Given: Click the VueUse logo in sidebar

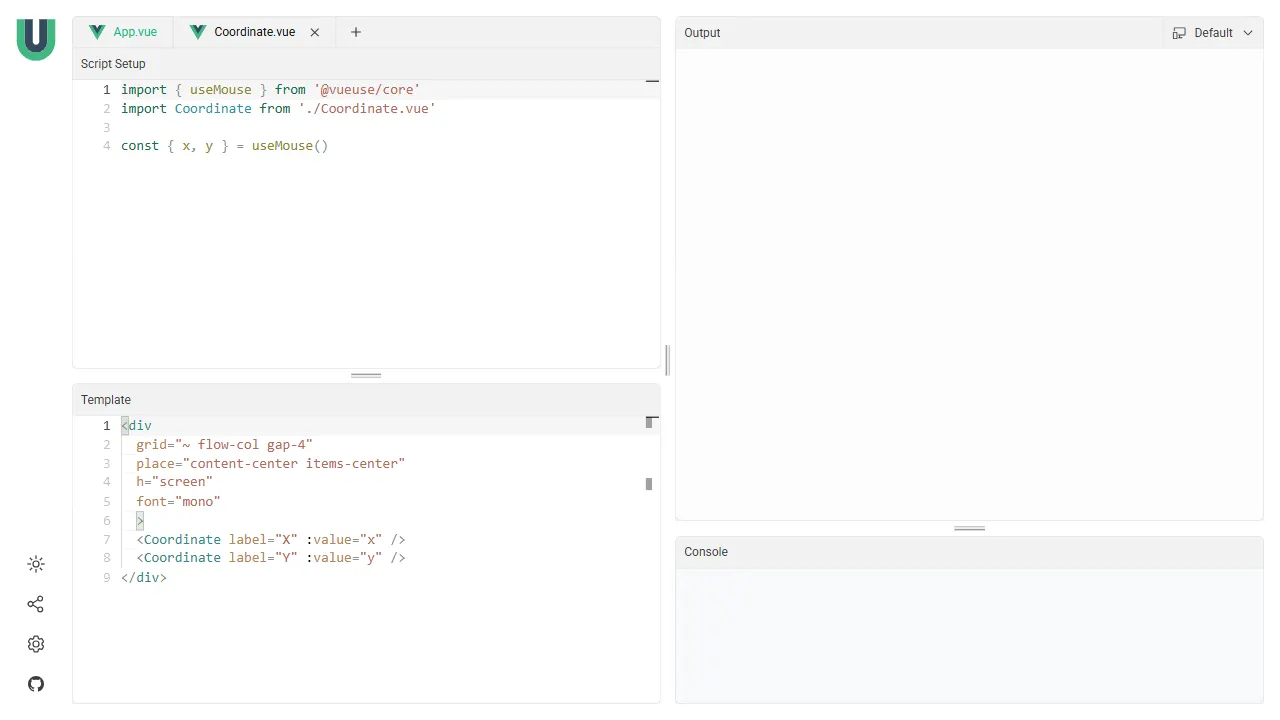Looking at the screenshot, I should 36,39.
